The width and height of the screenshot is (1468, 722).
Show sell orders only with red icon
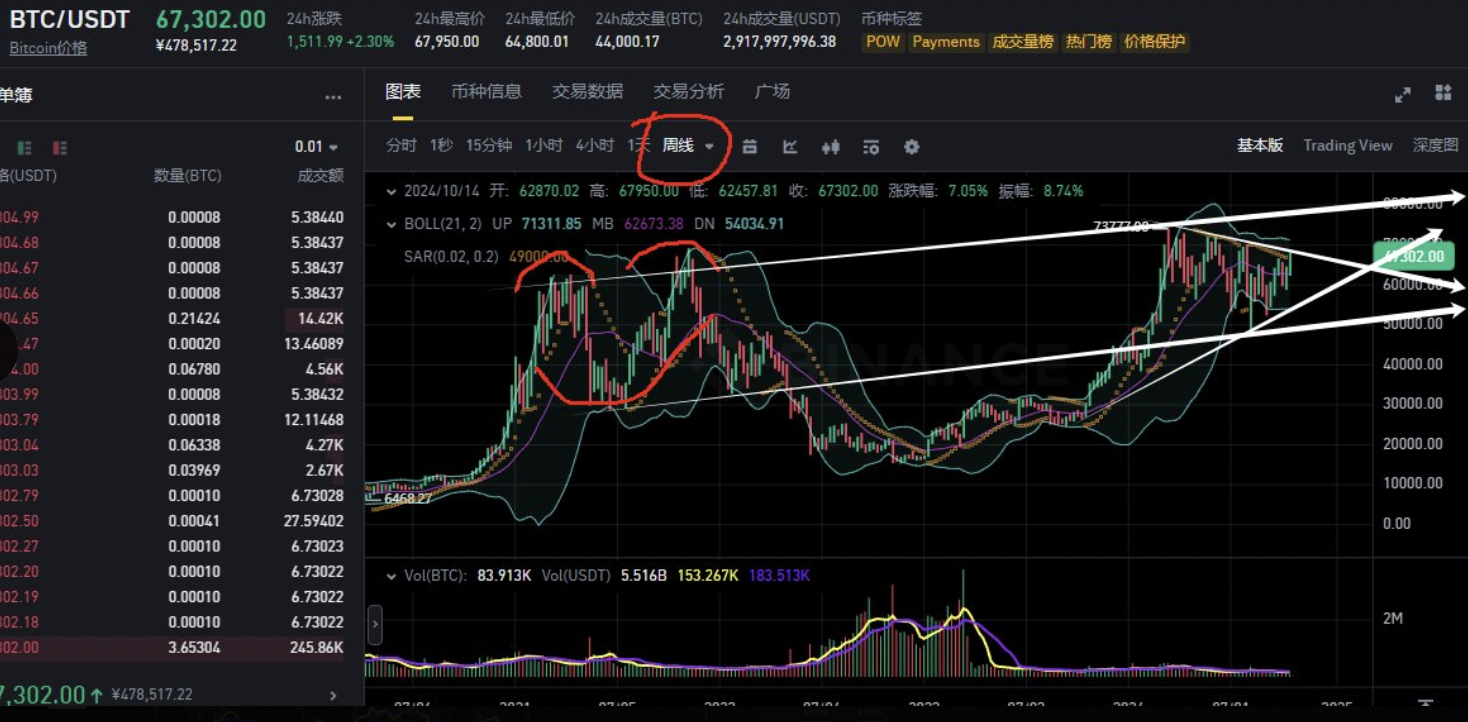[60, 148]
